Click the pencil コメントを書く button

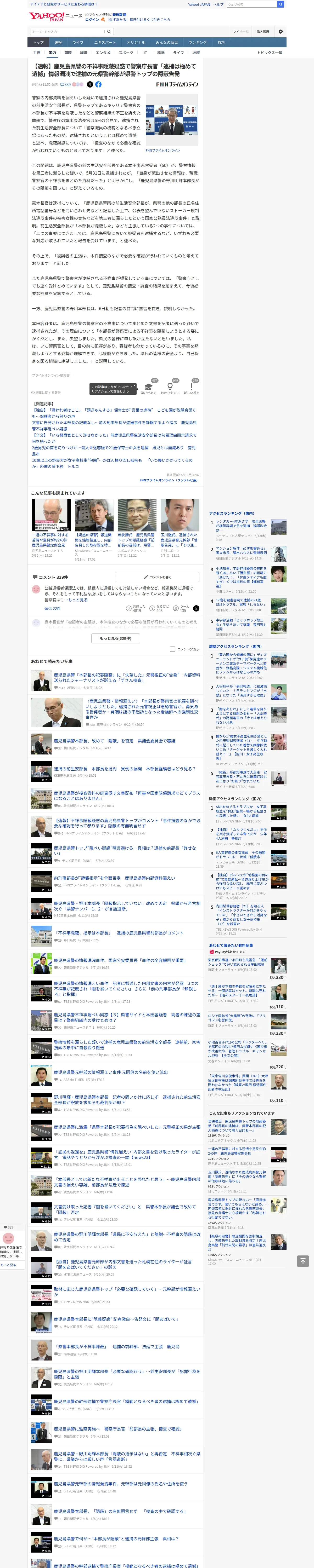tap(157, 577)
